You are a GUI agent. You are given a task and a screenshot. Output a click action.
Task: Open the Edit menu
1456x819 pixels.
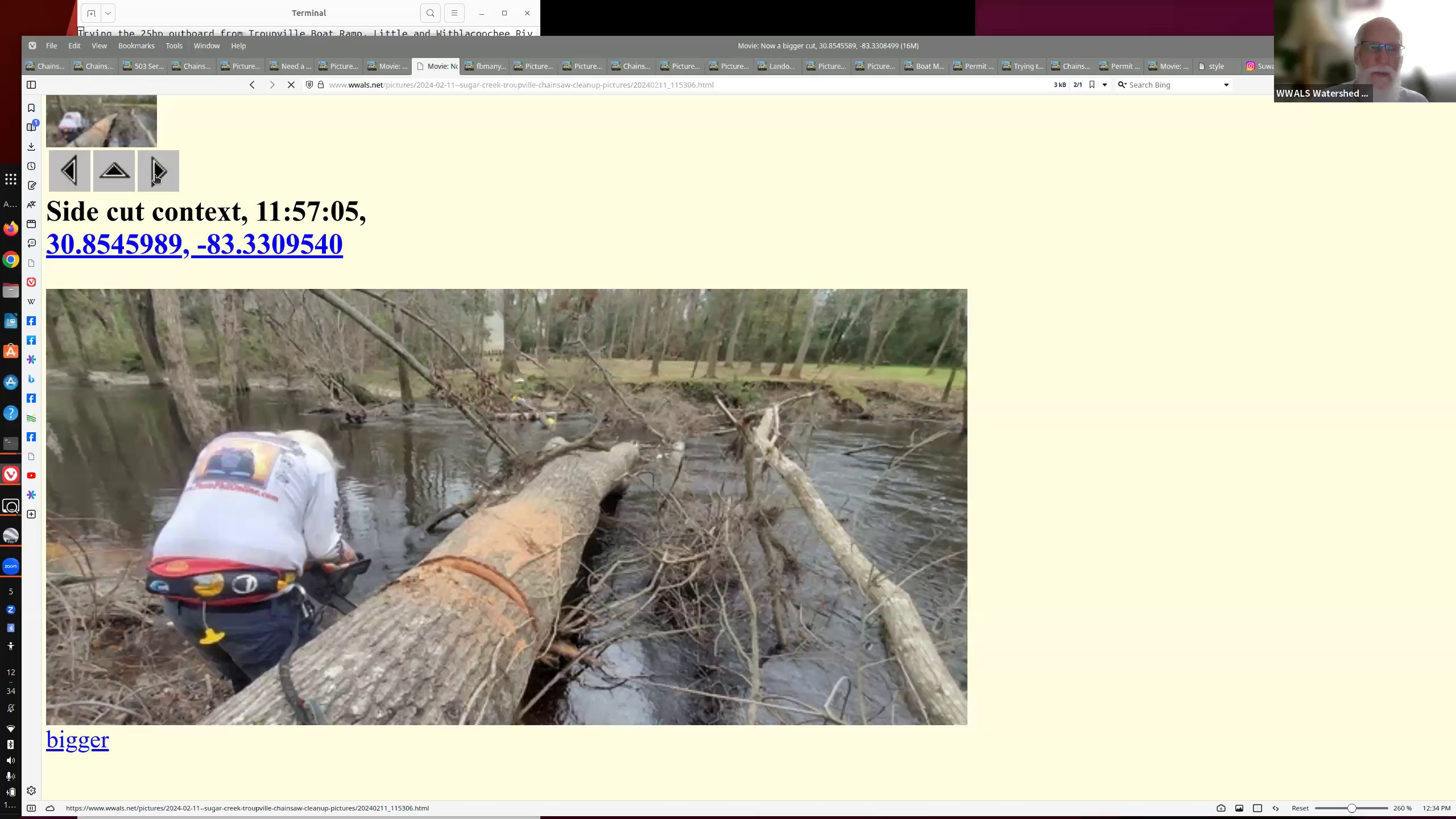pos(75,45)
